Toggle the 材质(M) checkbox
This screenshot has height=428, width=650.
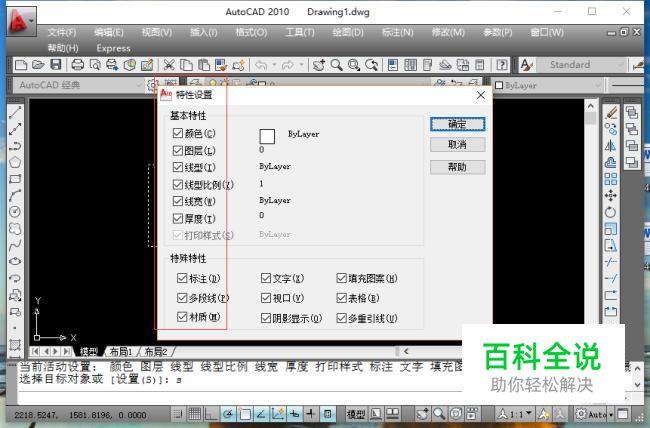[182, 317]
